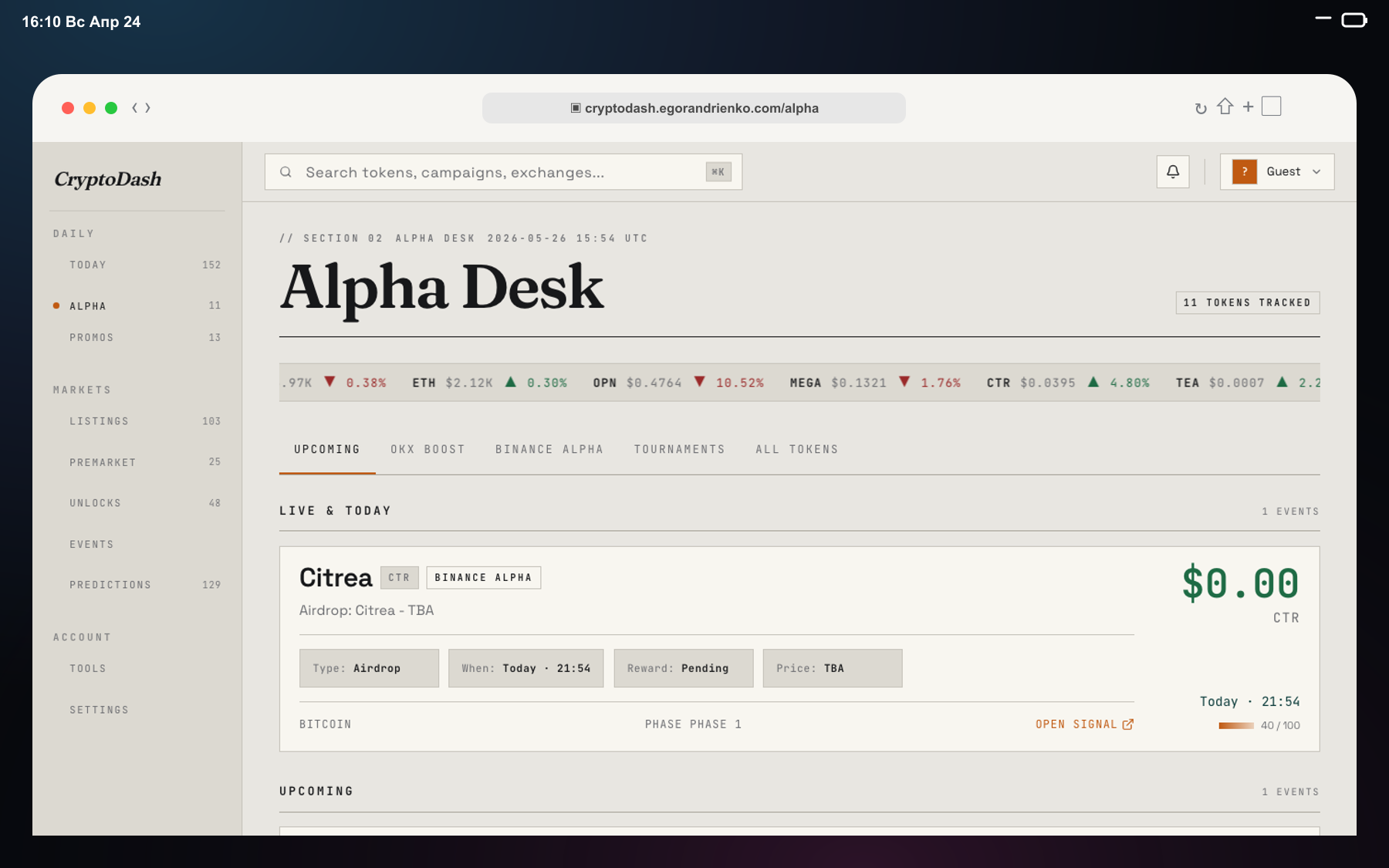Image resolution: width=1389 pixels, height=868 pixels.
Task: Open Today in the sidebar
Action: click(x=137, y=265)
